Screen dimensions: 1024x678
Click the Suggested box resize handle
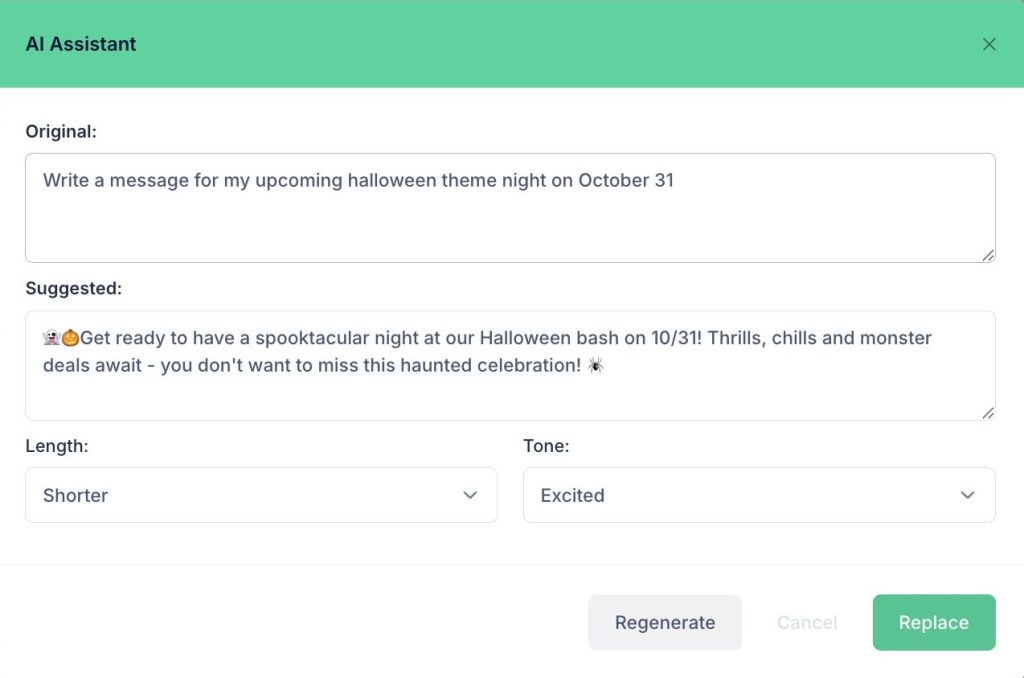pyautogui.click(x=988, y=413)
